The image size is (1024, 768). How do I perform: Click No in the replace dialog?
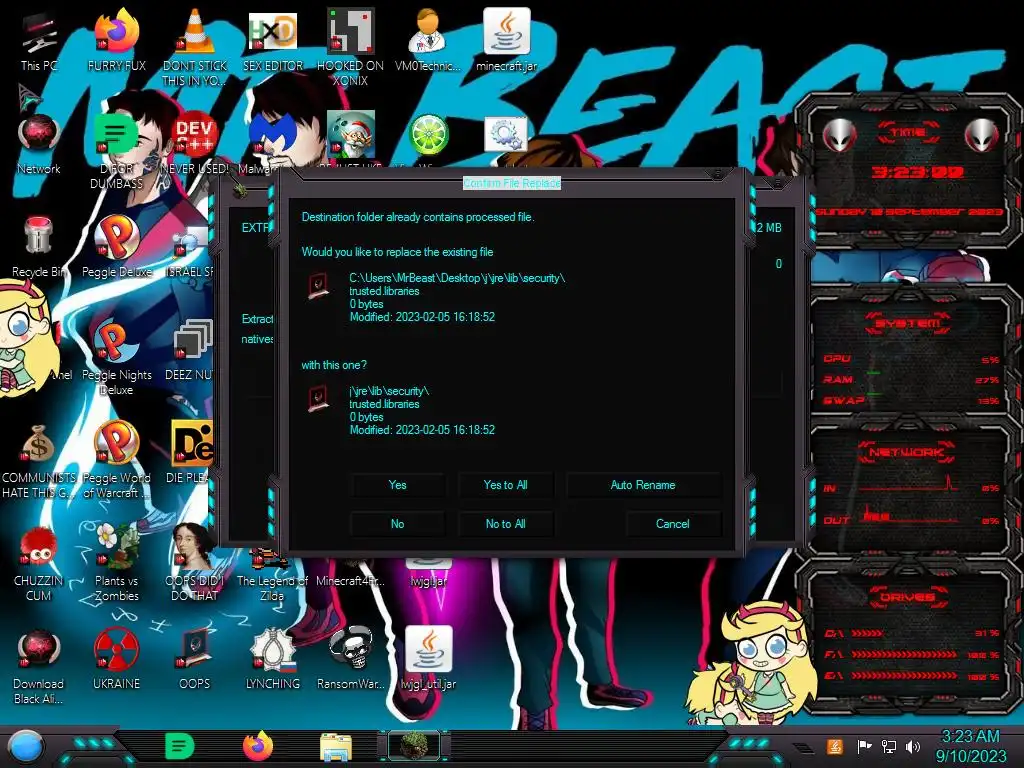pyautogui.click(x=397, y=524)
